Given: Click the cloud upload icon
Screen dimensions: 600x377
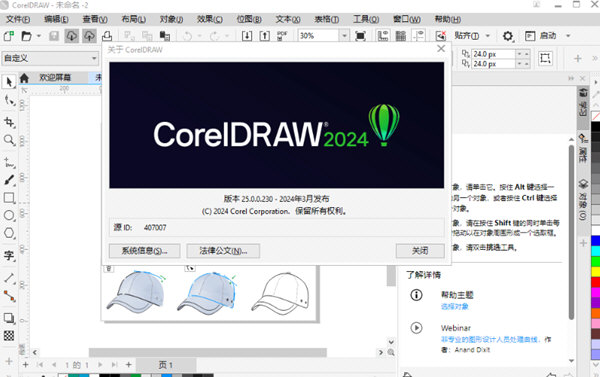Looking at the screenshot, I should pyautogui.click(x=89, y=36).
